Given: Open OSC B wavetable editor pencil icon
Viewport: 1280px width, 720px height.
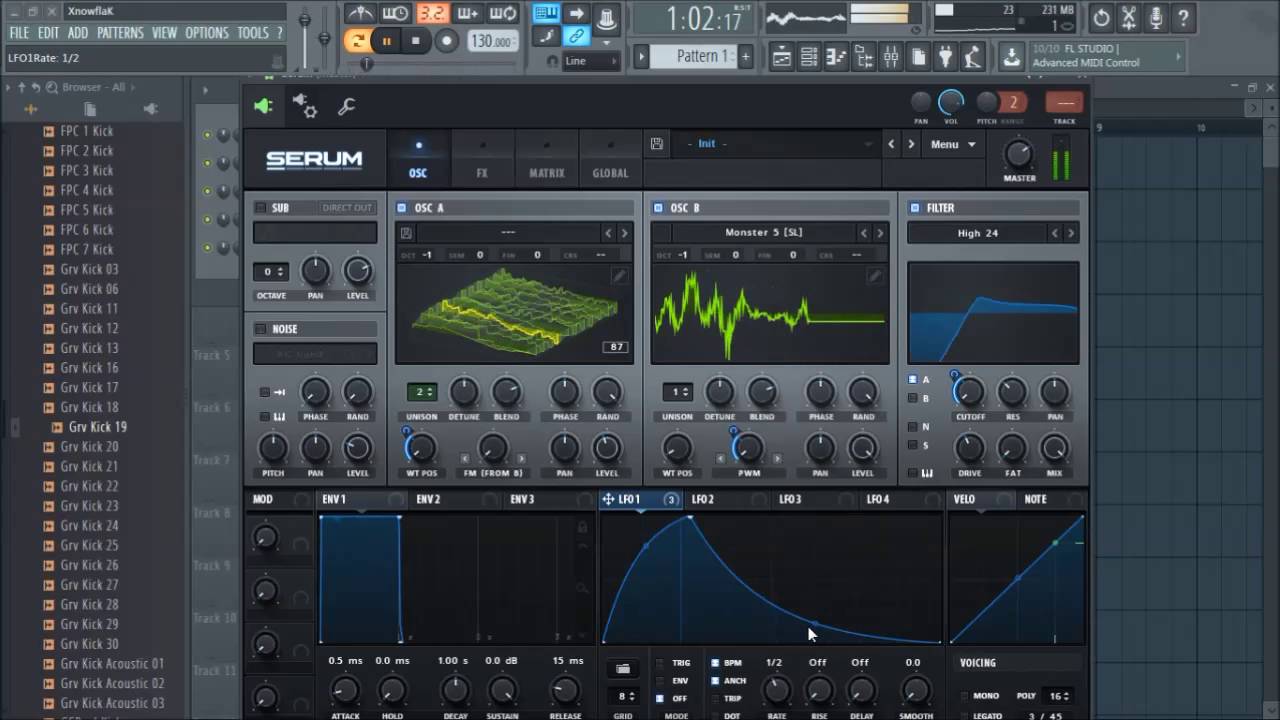Looking at the screenshot, I should point(876,275).
